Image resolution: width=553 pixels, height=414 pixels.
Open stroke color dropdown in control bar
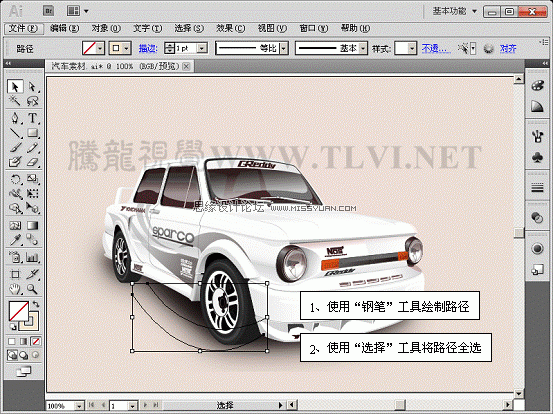coord(127,48)
